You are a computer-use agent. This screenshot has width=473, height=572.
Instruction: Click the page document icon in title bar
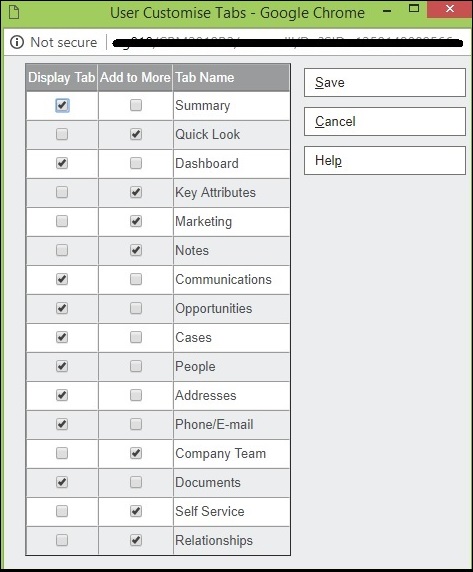pos(14,12)
